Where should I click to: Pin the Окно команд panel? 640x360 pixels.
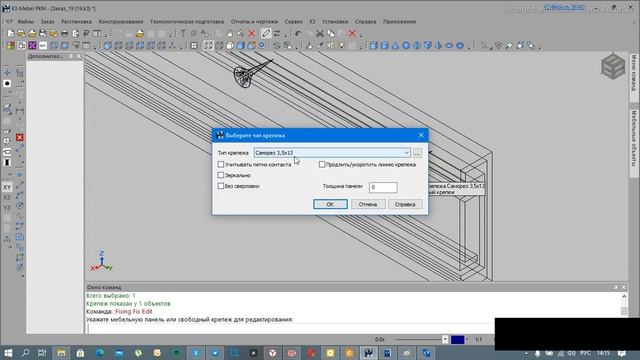coord(616,287)
